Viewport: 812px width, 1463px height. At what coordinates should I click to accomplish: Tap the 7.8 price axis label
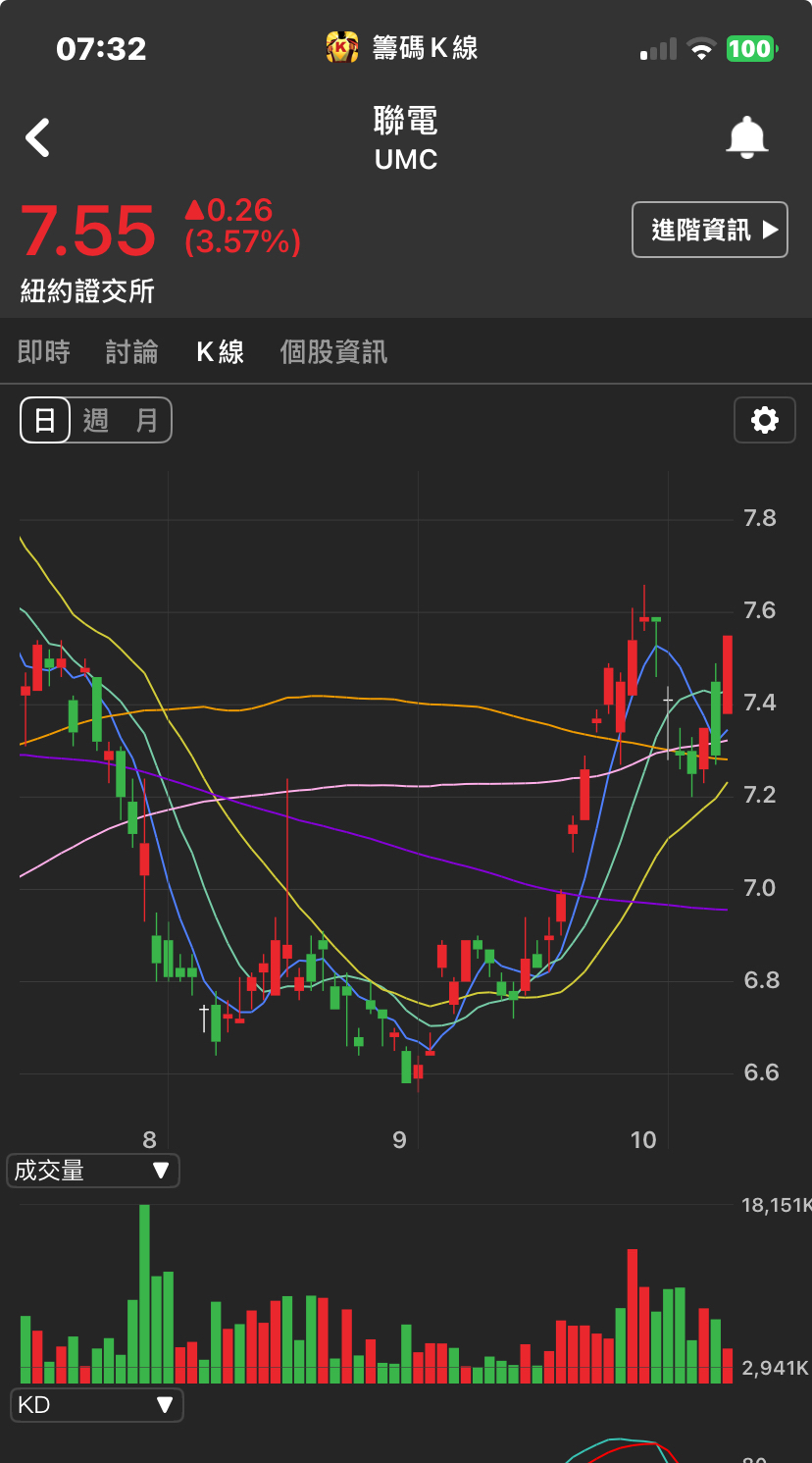760,518
